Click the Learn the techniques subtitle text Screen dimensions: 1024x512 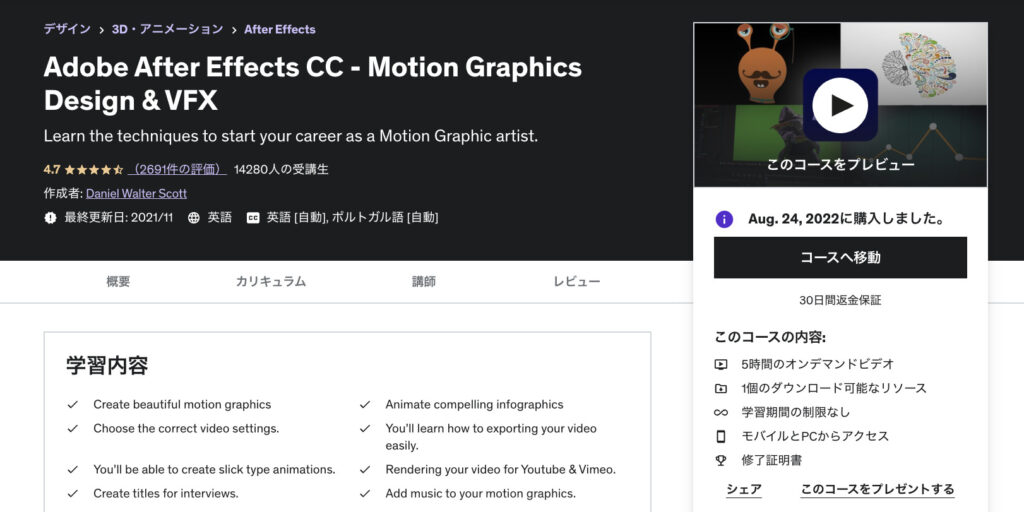click(x=291, y=136)
